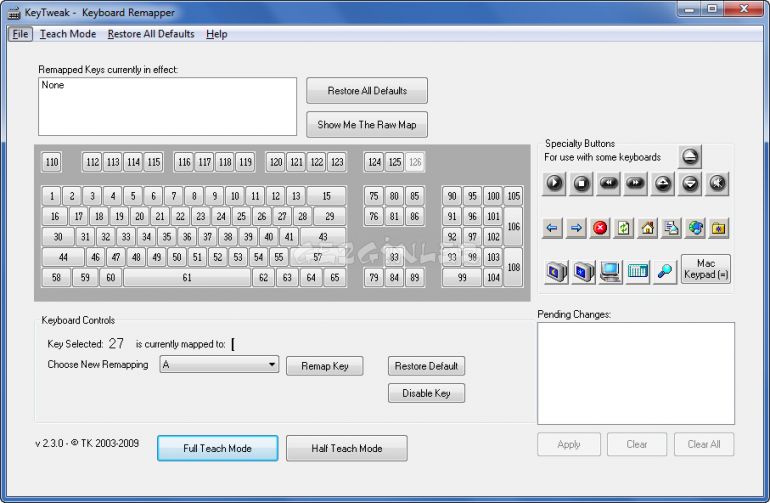
Task: Click the browser forward arrow button
Action: (x=576, y=228)
